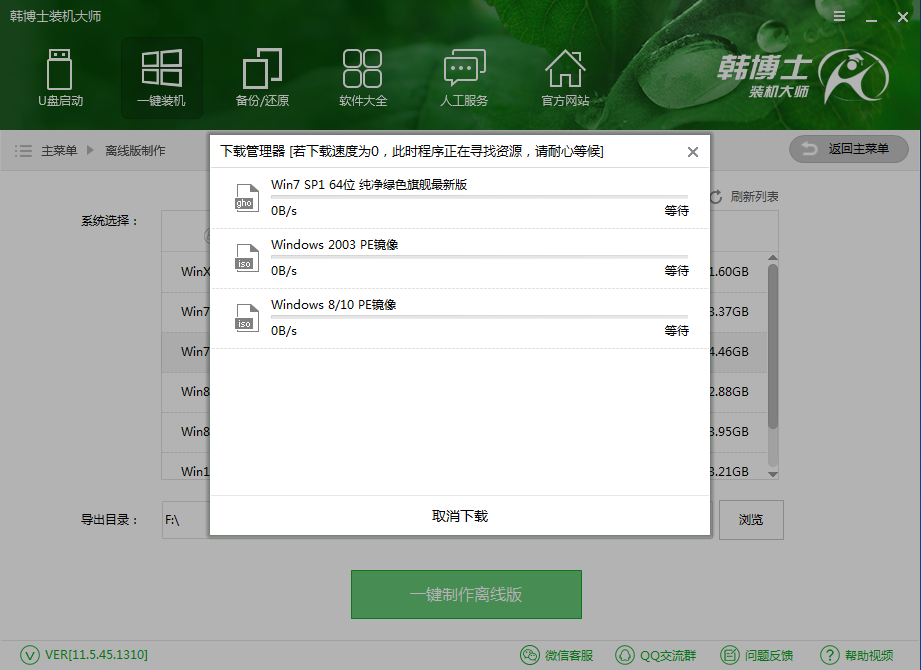
Task: Select the 离线版制作 breadcrumb tab
Action: [135, 150]
